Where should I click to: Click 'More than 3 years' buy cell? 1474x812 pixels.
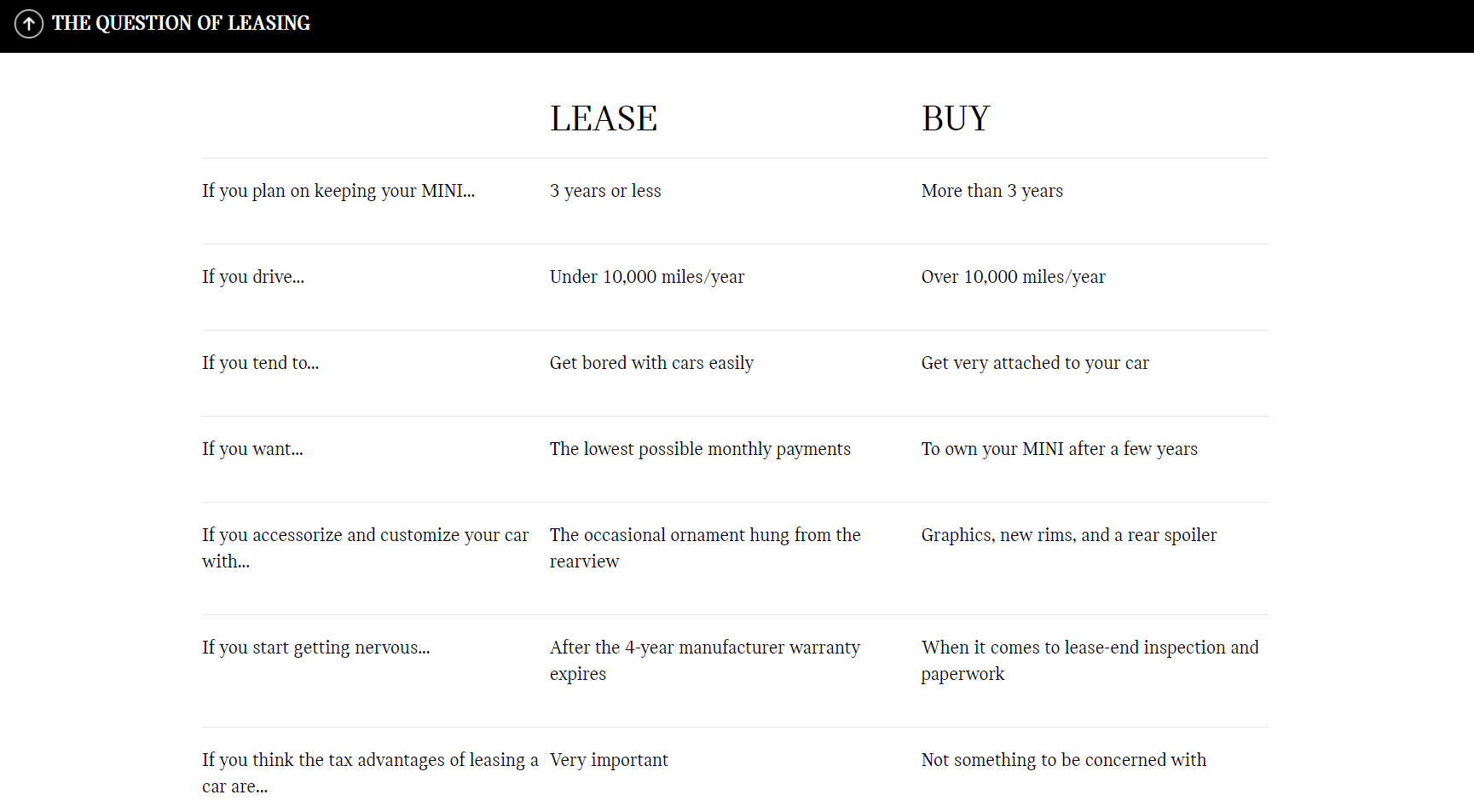click(x=992, y=191)
